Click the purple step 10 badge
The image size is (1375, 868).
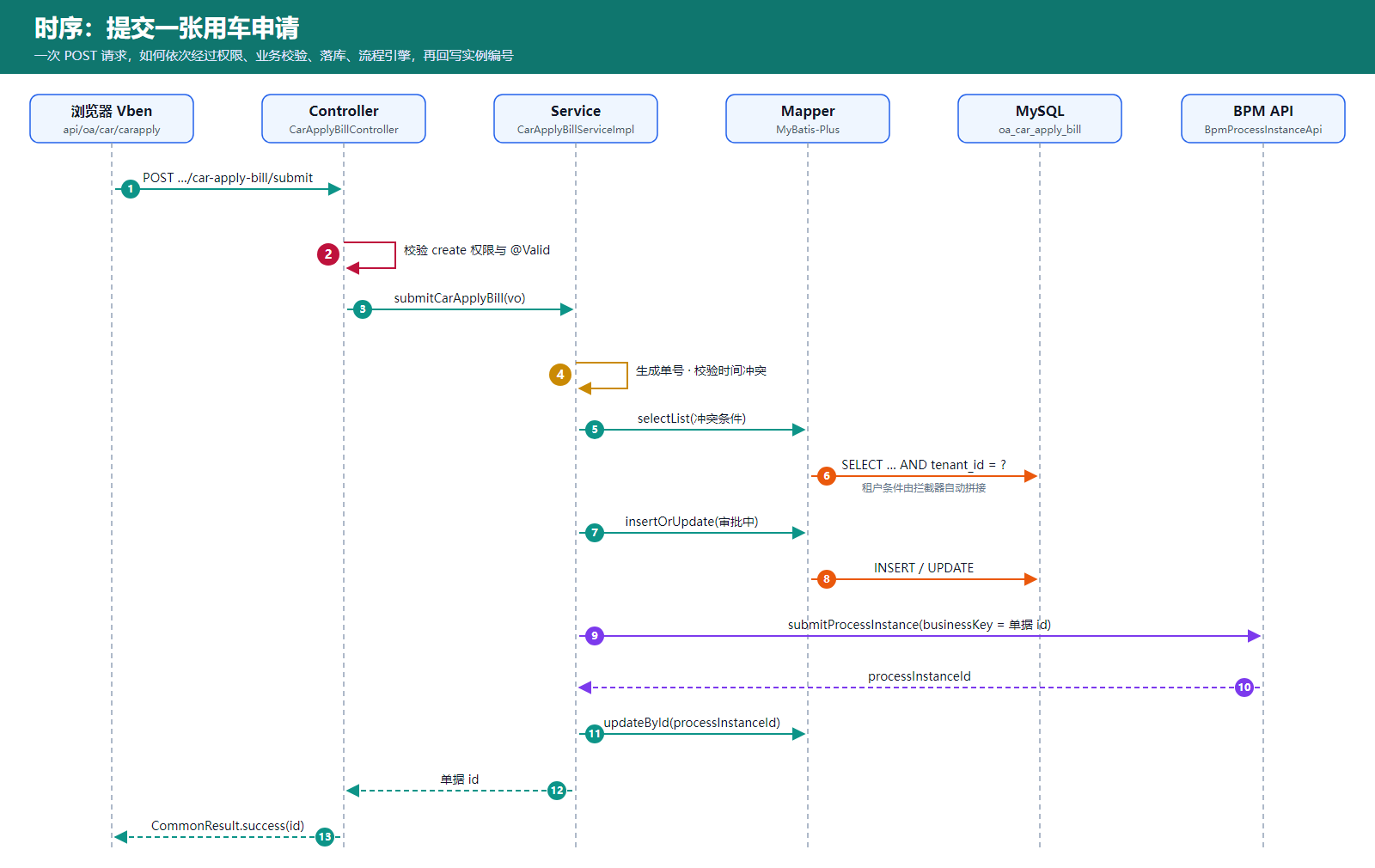[1244, 688]
